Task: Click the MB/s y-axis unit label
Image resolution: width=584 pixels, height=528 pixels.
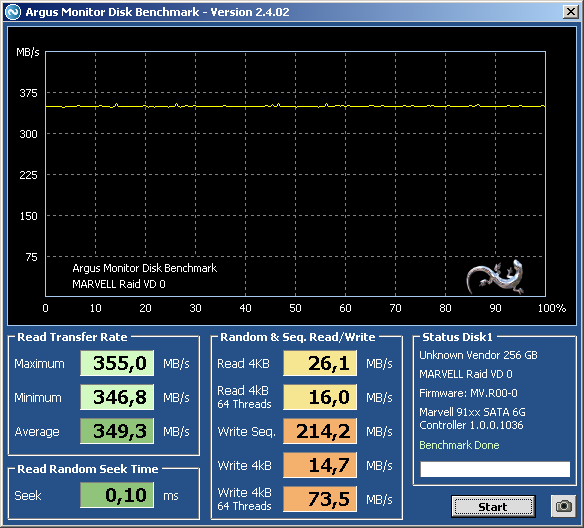Action: click(x=28, y=52)
